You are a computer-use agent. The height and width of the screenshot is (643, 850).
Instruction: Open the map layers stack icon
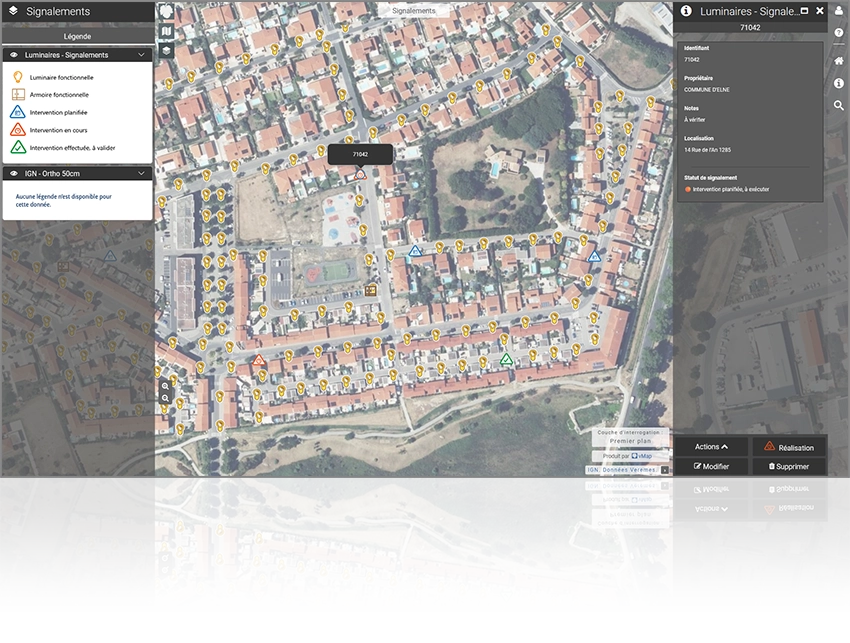(x=166, y=49)
